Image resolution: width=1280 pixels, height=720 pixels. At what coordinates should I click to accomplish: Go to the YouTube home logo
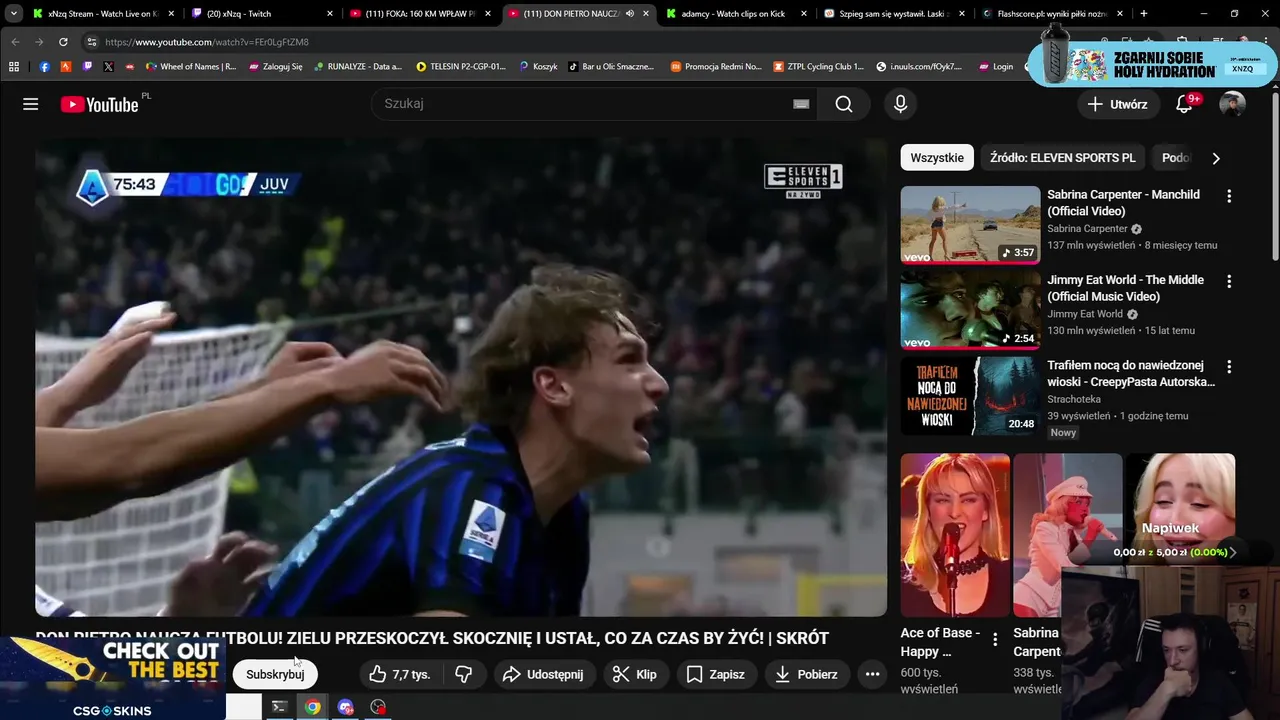(x=99, y=104)
